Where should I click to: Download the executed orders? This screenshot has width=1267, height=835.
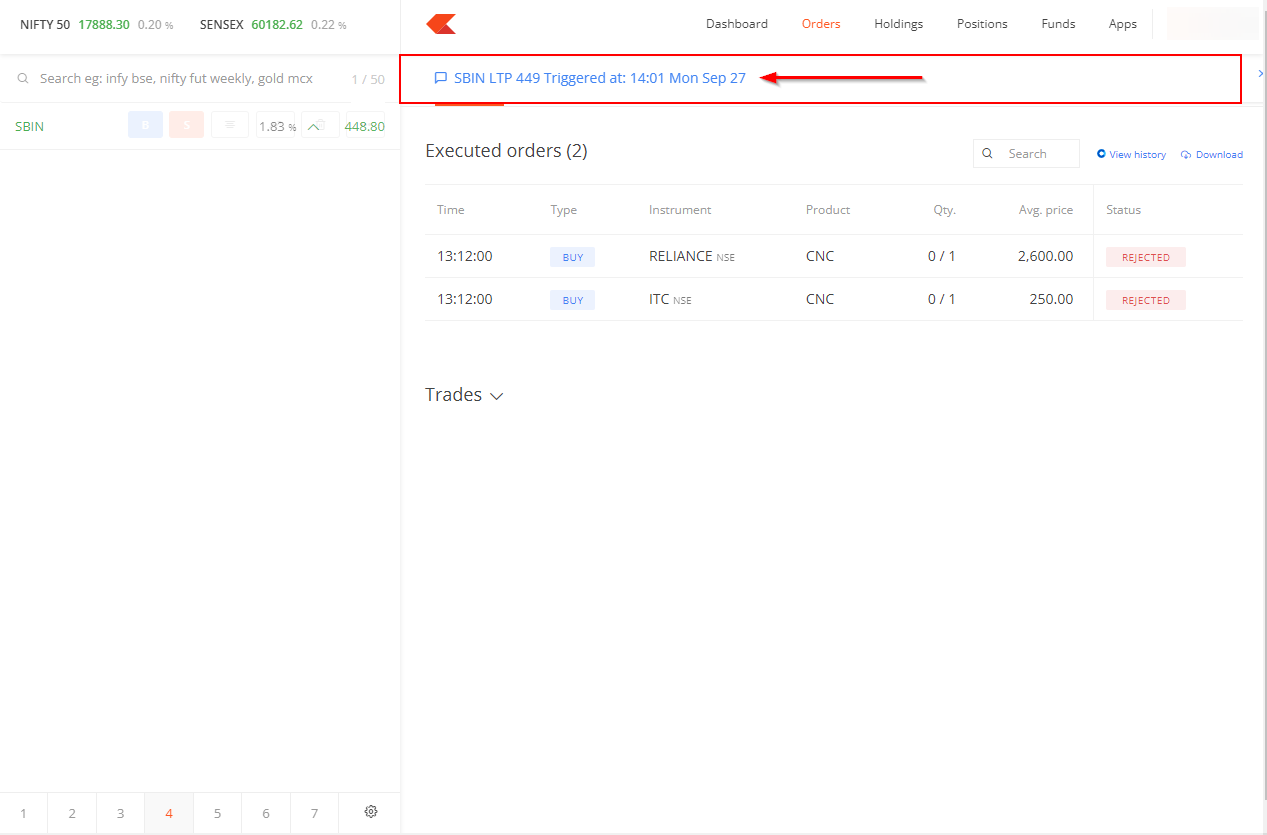[x=1212, y=154]
